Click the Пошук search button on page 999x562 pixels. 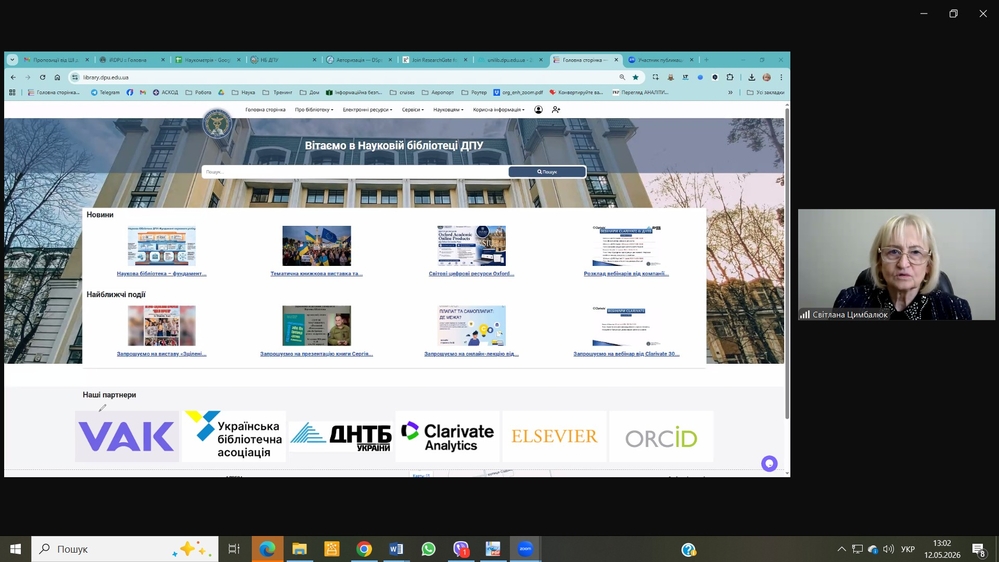pos(547,171)
